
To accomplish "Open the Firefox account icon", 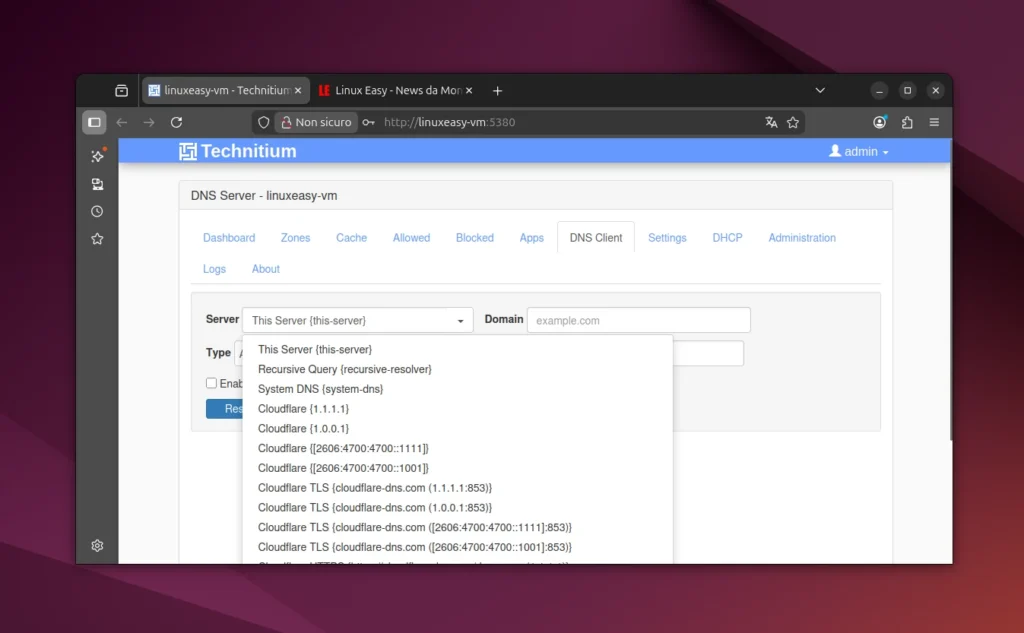I will [x=879, y=122].
